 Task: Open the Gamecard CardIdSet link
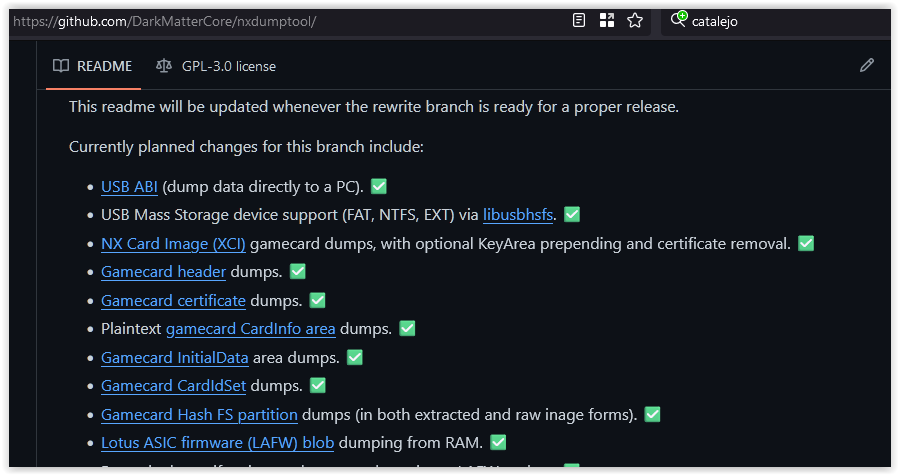click(x=173, y=386)
